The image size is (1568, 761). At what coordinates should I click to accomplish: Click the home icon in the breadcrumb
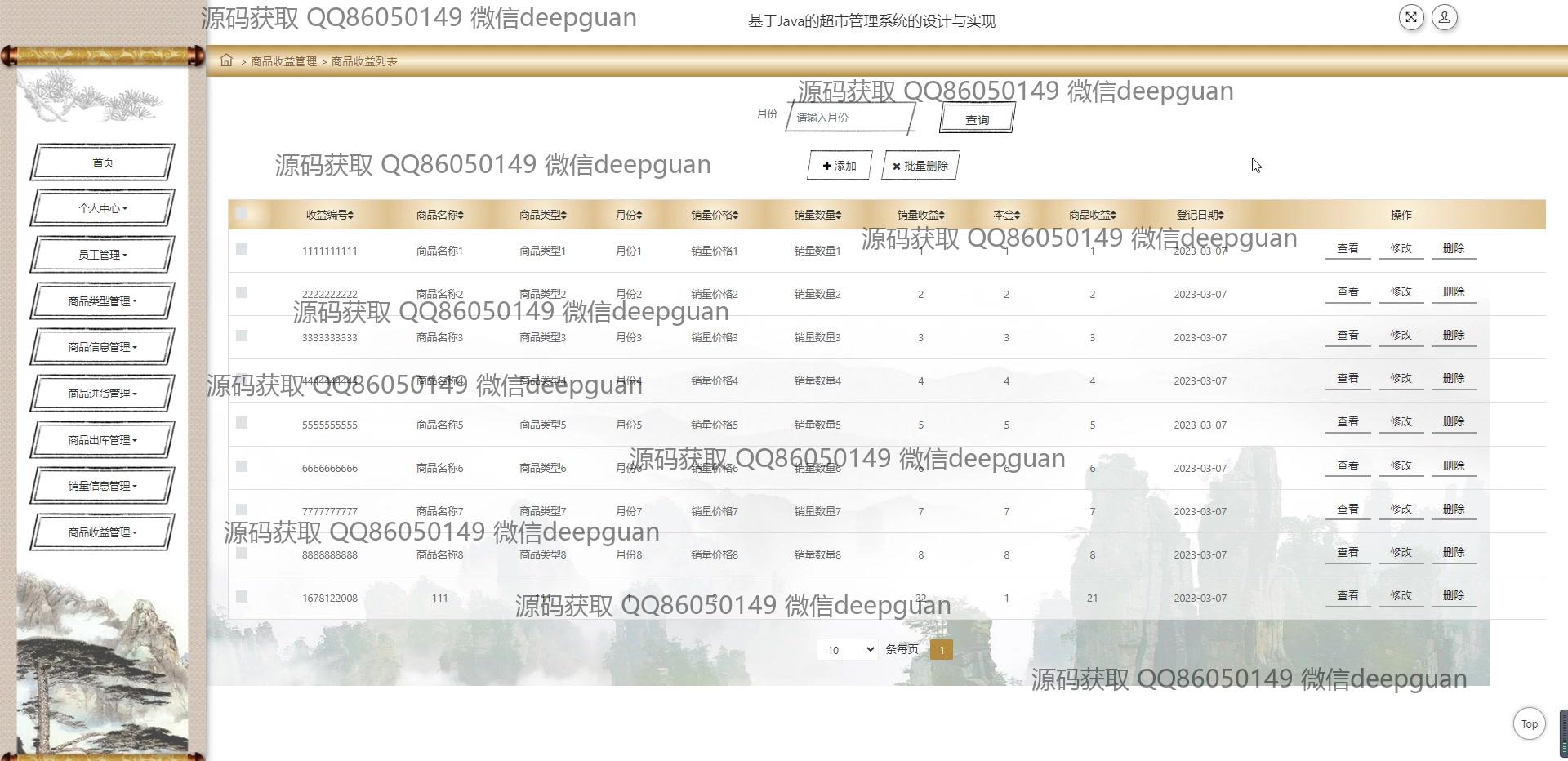pyautogui.click(x=226, y=60)
